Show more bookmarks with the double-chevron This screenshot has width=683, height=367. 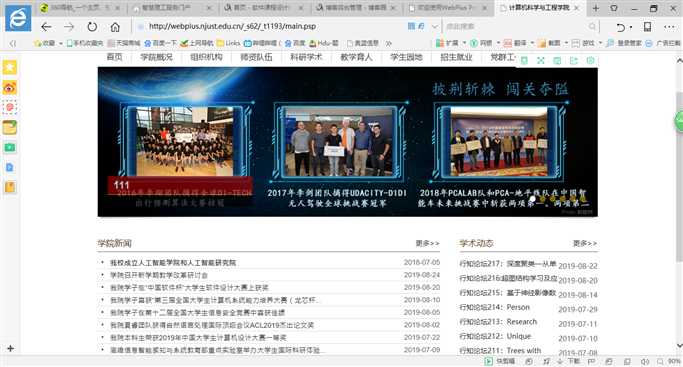coord(389,43)
